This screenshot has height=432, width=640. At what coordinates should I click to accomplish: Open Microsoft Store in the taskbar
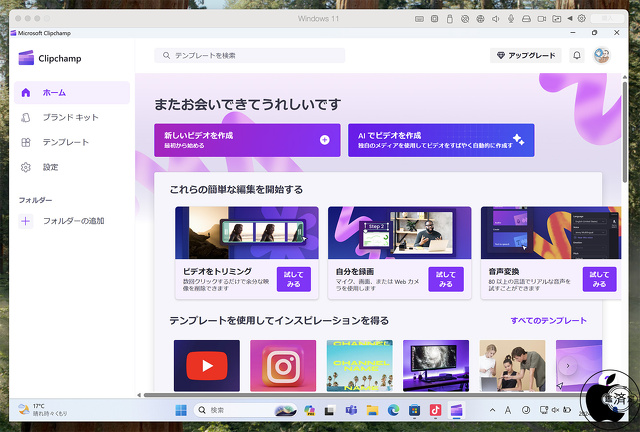(x=414, y=410)
